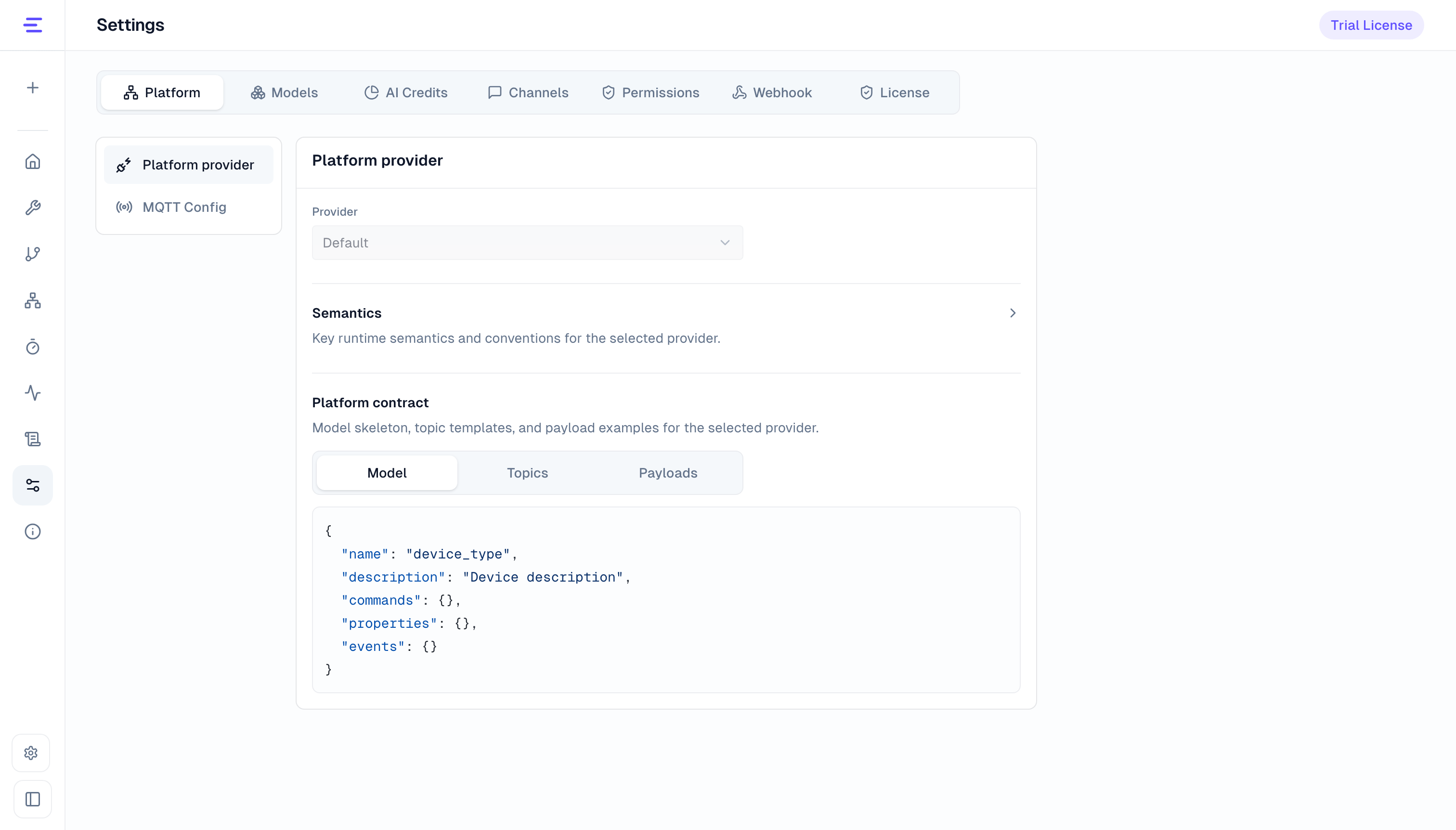This screenshot has width=1456, height=830.
Task: Select MQTT Config in side menu
Action: click(189, 207)
